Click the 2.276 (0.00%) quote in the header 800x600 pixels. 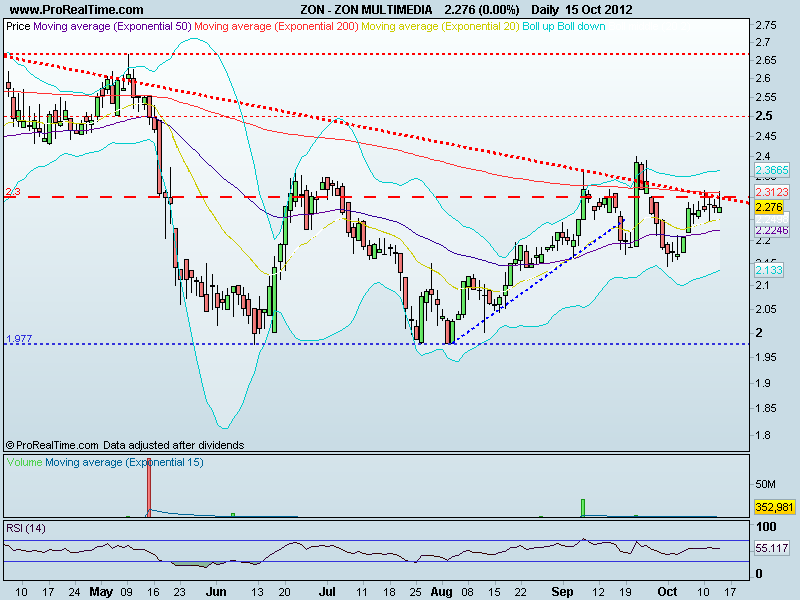click(482, 10)
